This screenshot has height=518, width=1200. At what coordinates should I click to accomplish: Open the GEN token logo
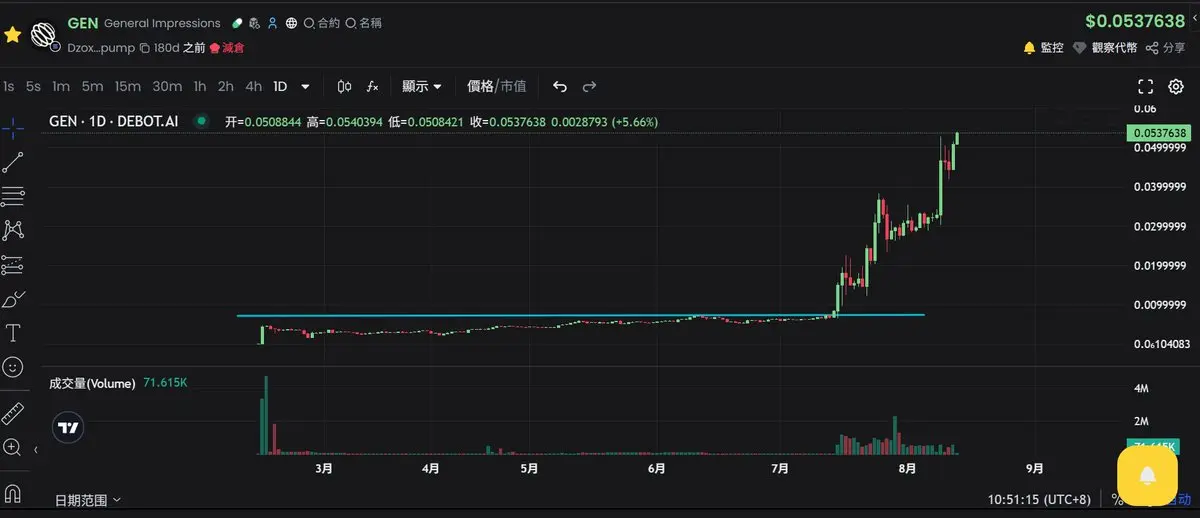click(43, 35)
